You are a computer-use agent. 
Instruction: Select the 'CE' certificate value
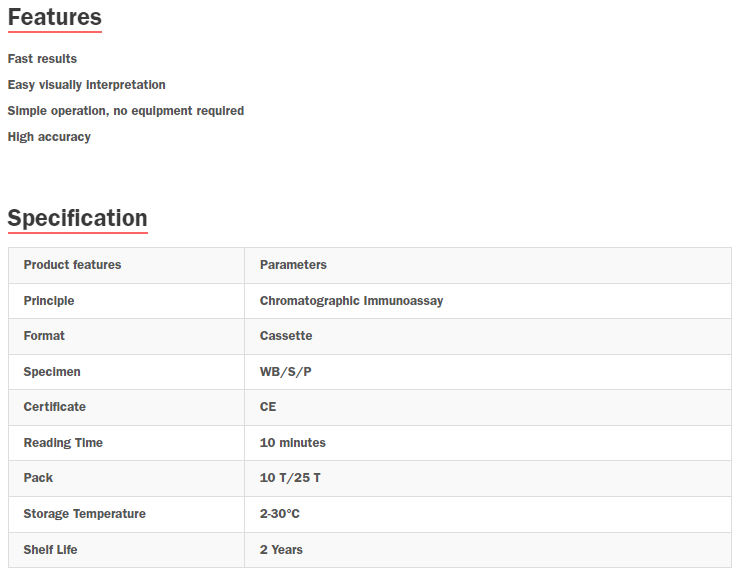pos(268,407)
